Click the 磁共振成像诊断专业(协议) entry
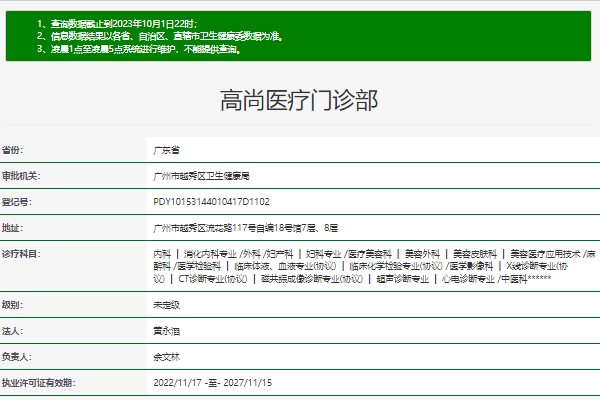 click(311, 279)
